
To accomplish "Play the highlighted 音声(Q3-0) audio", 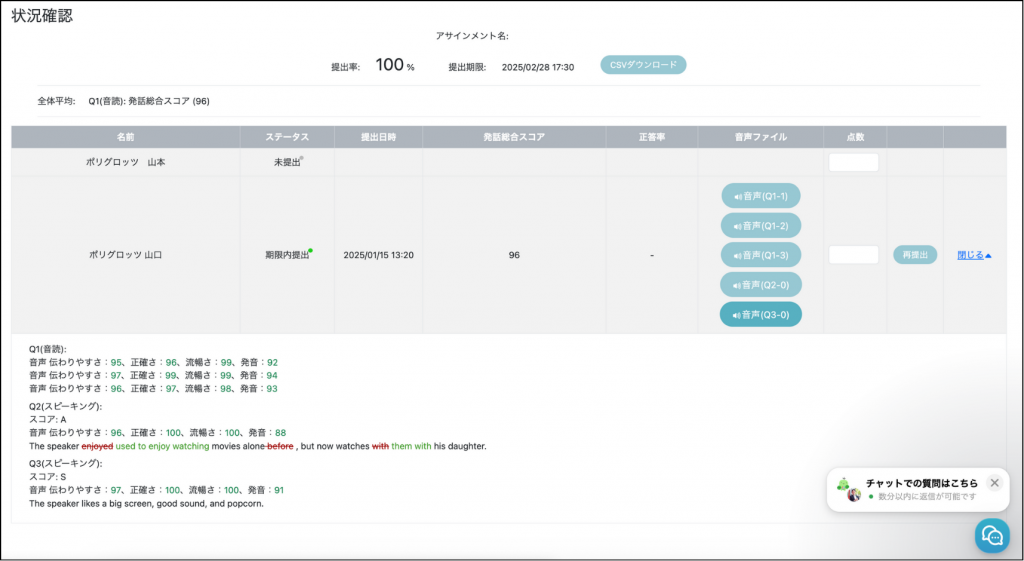I will [760, 314].
